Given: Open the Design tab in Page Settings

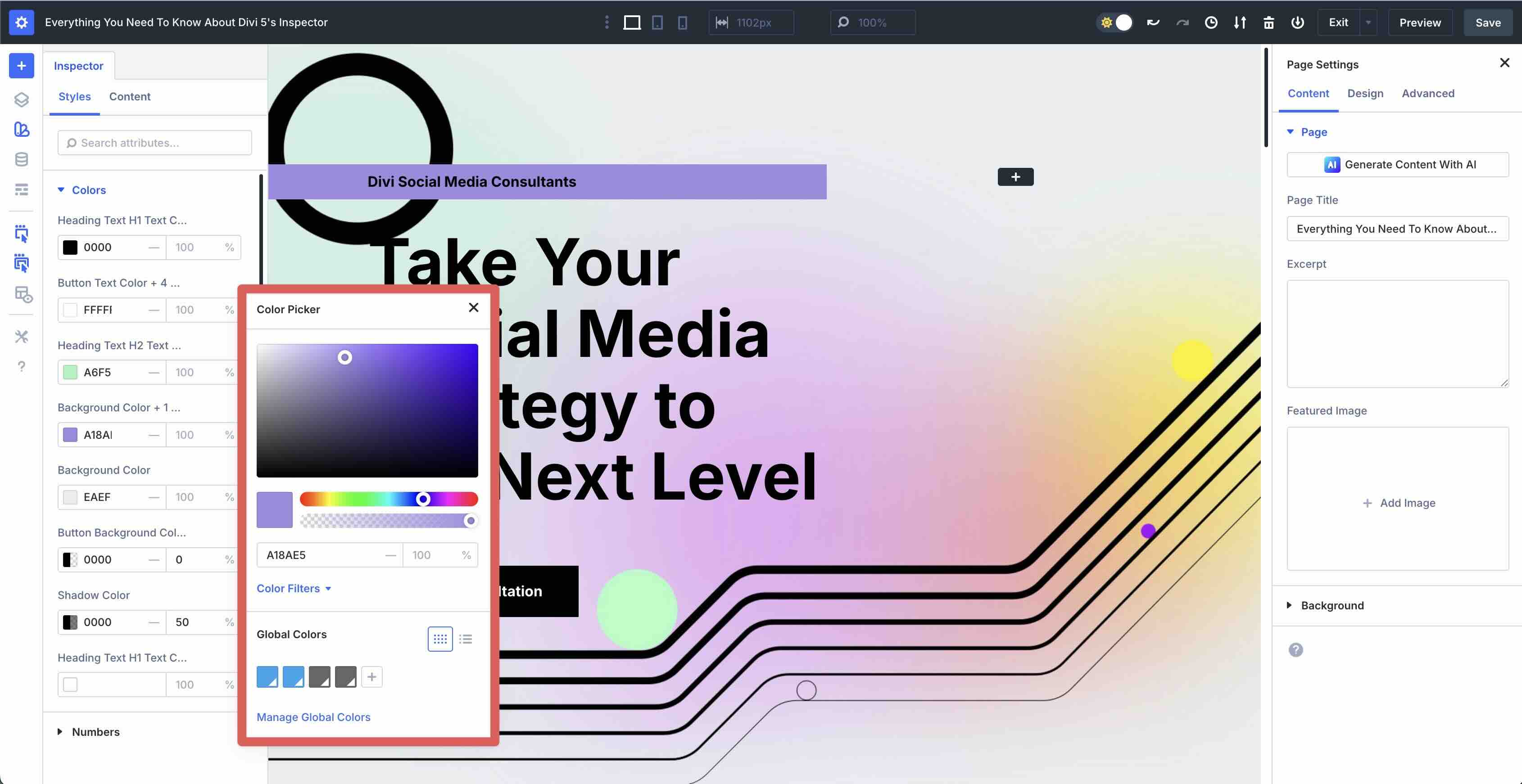Looking at the screenshot, I should pyautogui.click(x=1365, y=93).
